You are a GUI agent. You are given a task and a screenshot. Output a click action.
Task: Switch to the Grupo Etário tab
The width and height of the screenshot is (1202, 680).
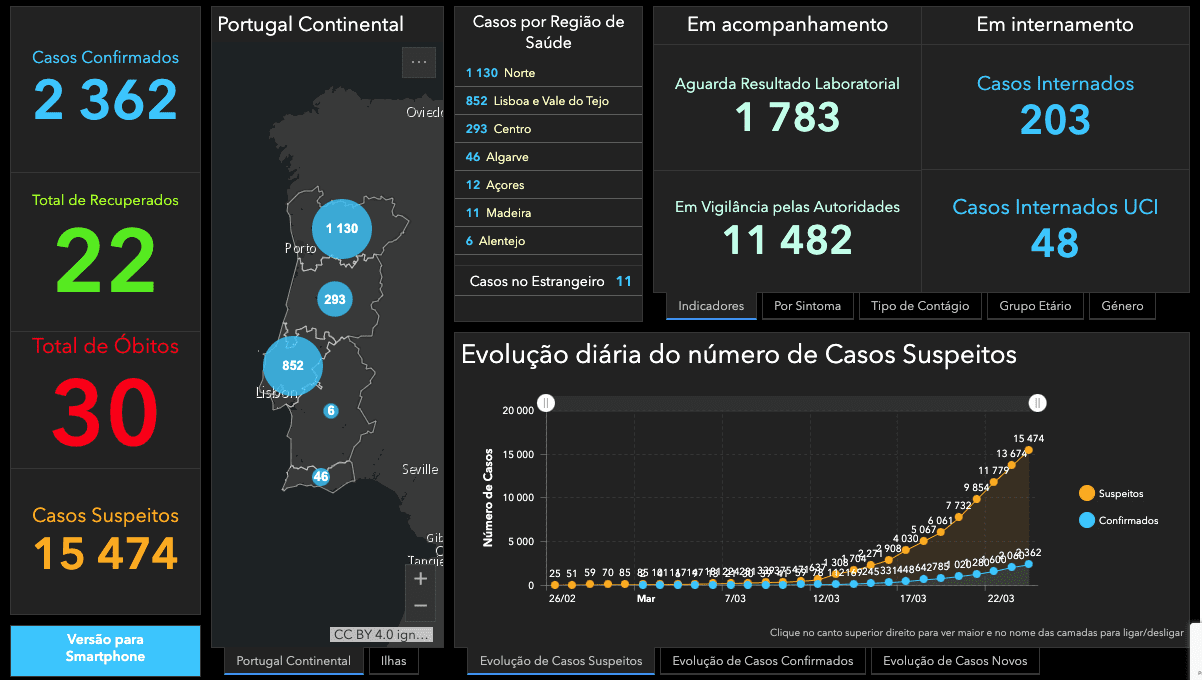tap(1034, 306)
